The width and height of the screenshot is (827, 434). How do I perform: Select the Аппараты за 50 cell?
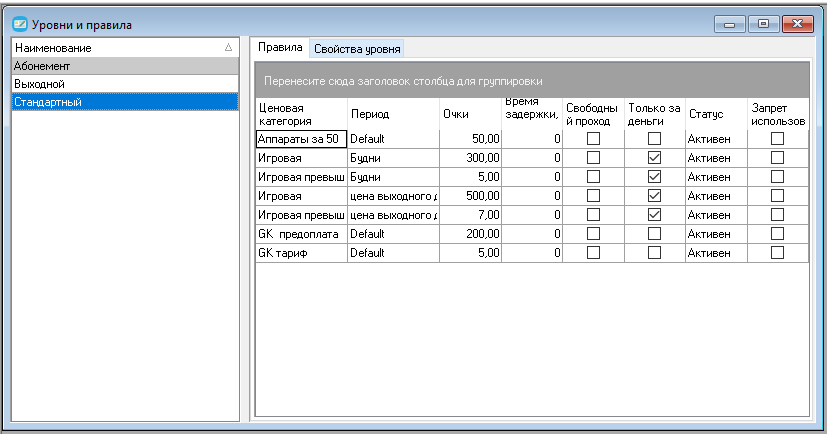(x=301, y=139)
